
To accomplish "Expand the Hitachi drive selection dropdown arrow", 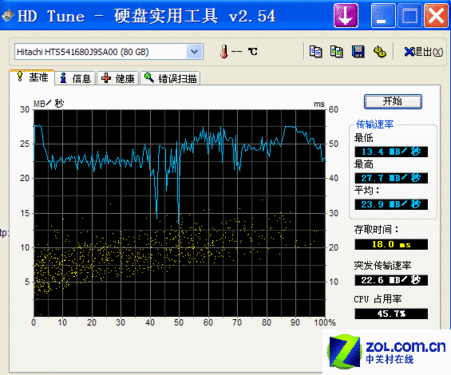I will 195,52.
